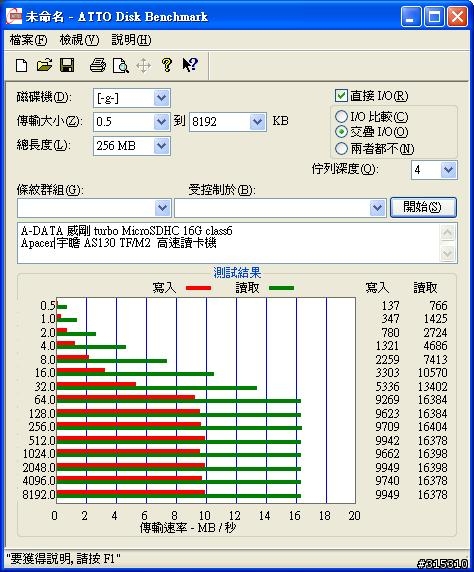Click the question mark About icon
The height and width of the screenshot is (572, 474).
[167, 65]
